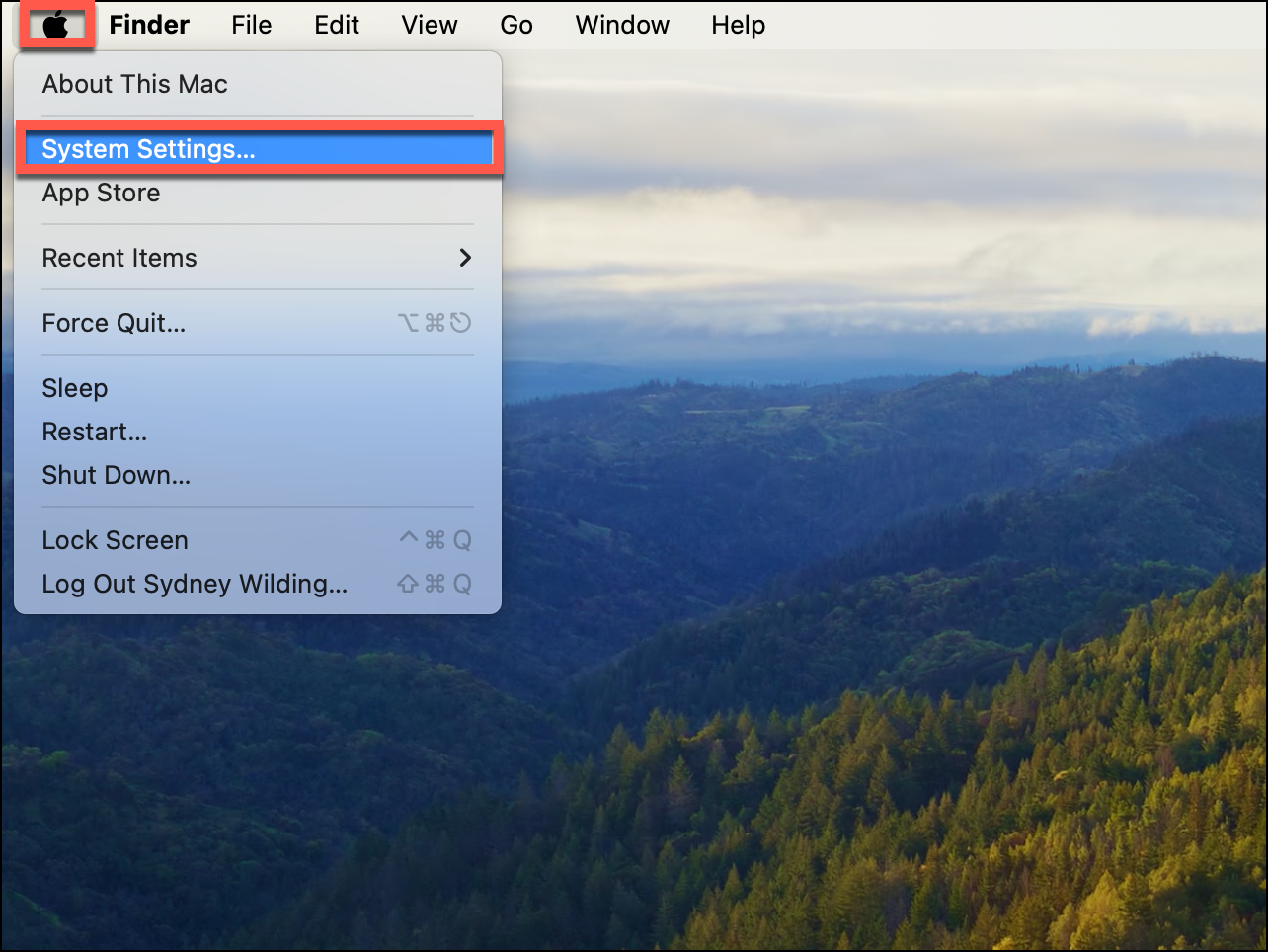Open the Finder menu

[x=149, y=25]
